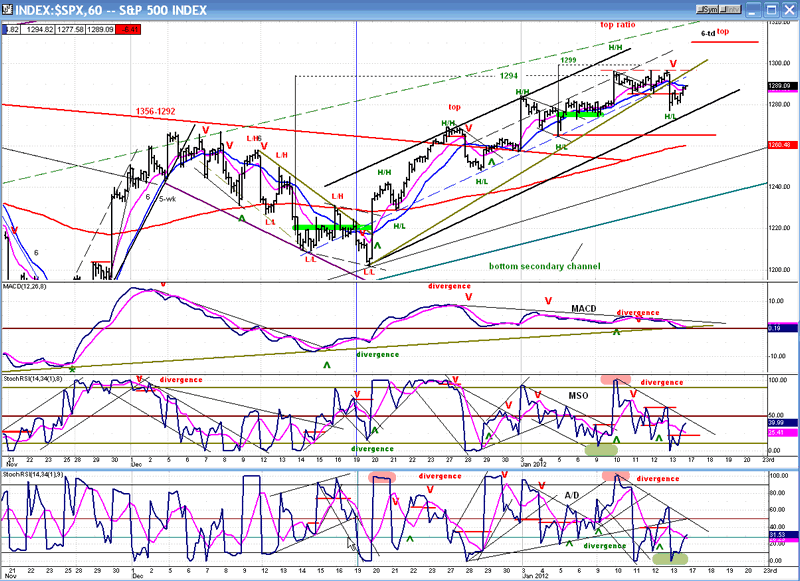Viewport: 800px width, 581px height.
Task: Click the 1277.58 low price box
Action: click(67, 30)
